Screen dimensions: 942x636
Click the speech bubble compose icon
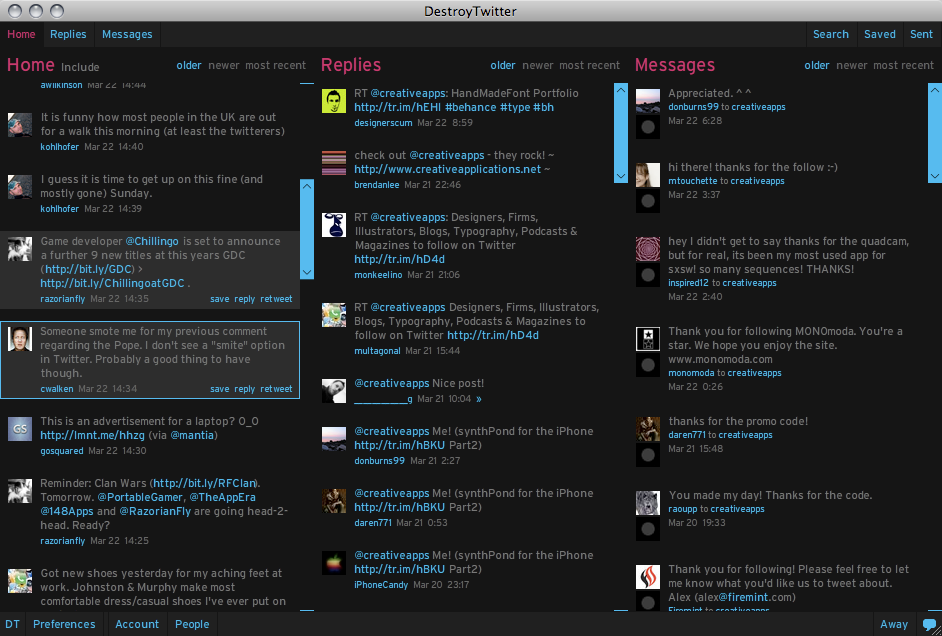coord(929,624)
